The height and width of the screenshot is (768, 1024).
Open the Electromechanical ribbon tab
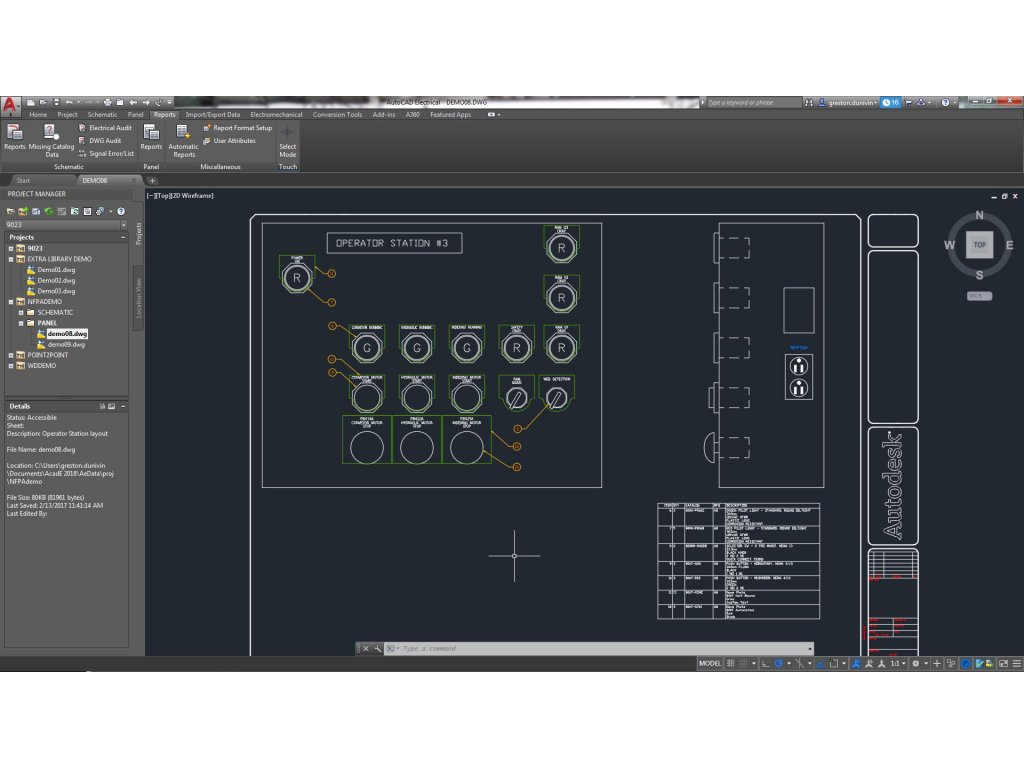coord(276,115)
